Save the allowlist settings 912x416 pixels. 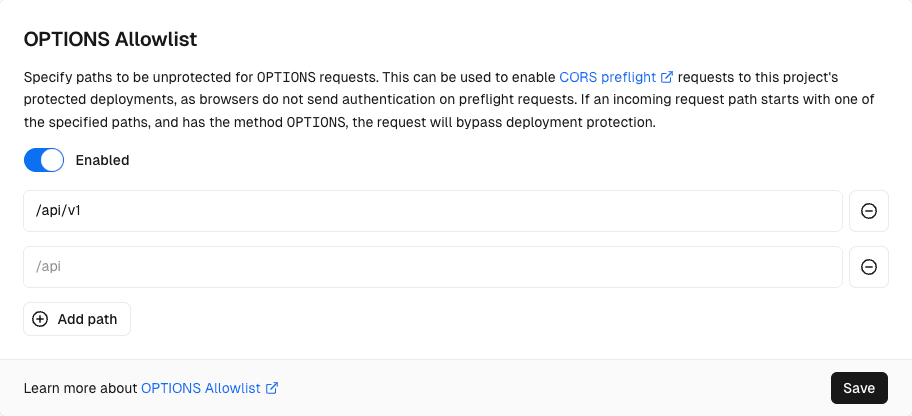click(x=859, y=388)
